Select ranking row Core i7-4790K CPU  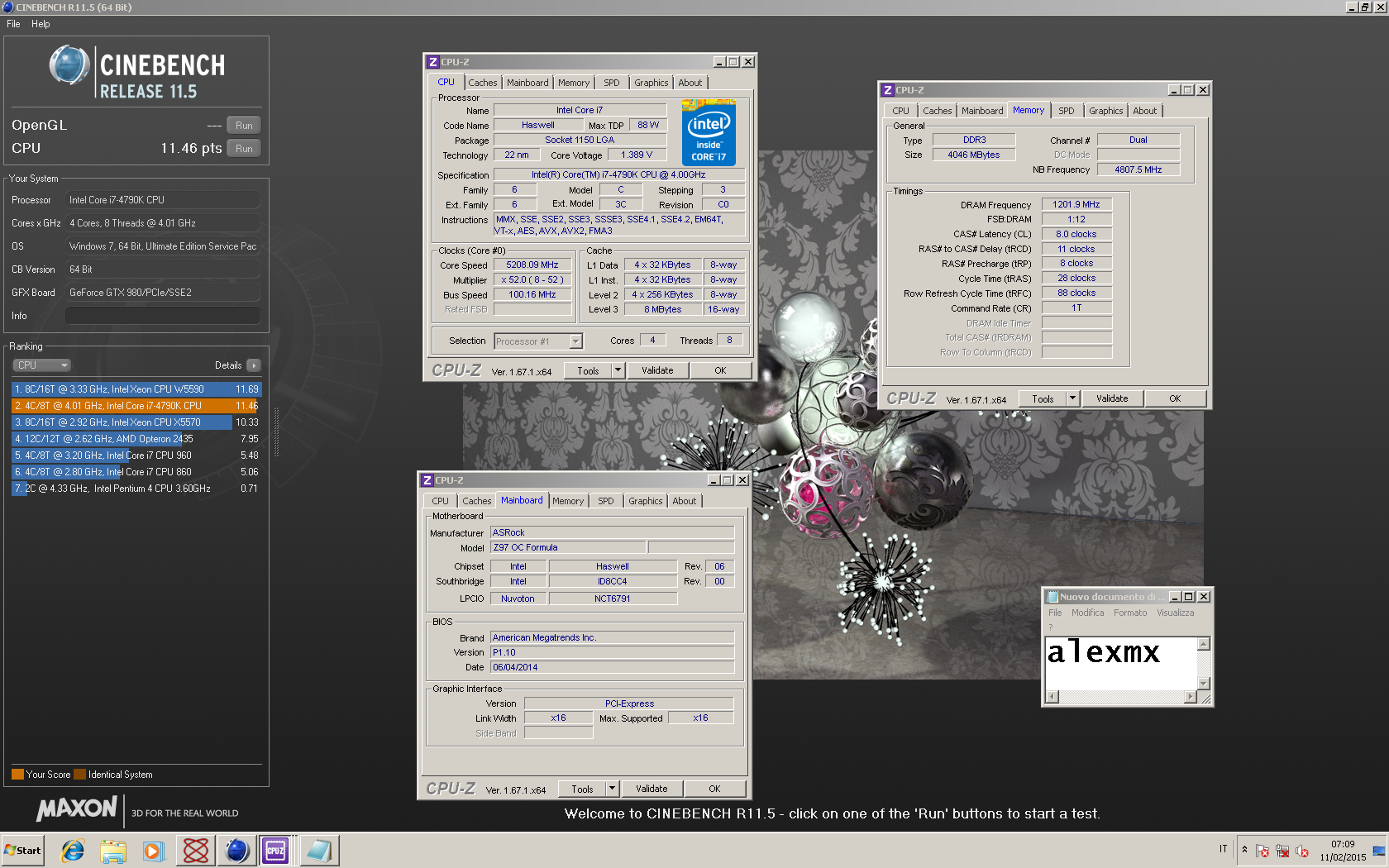136,406
